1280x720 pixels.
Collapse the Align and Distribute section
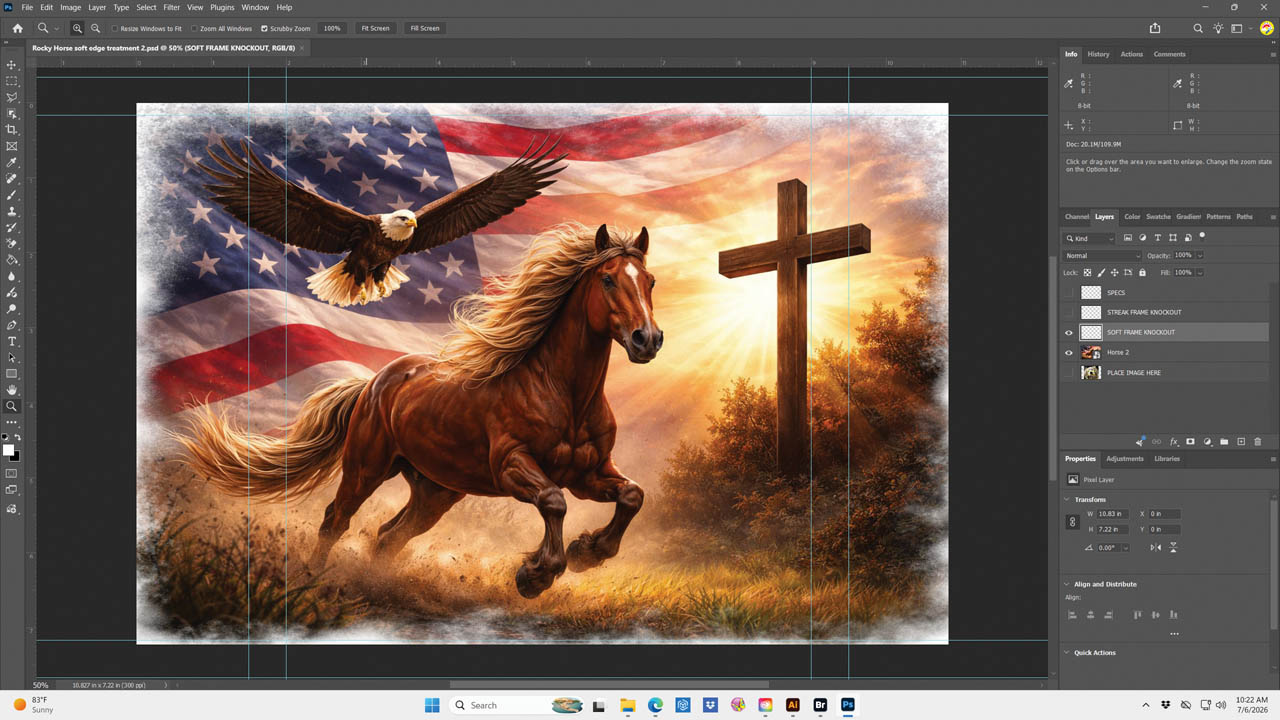(1066, 584)
